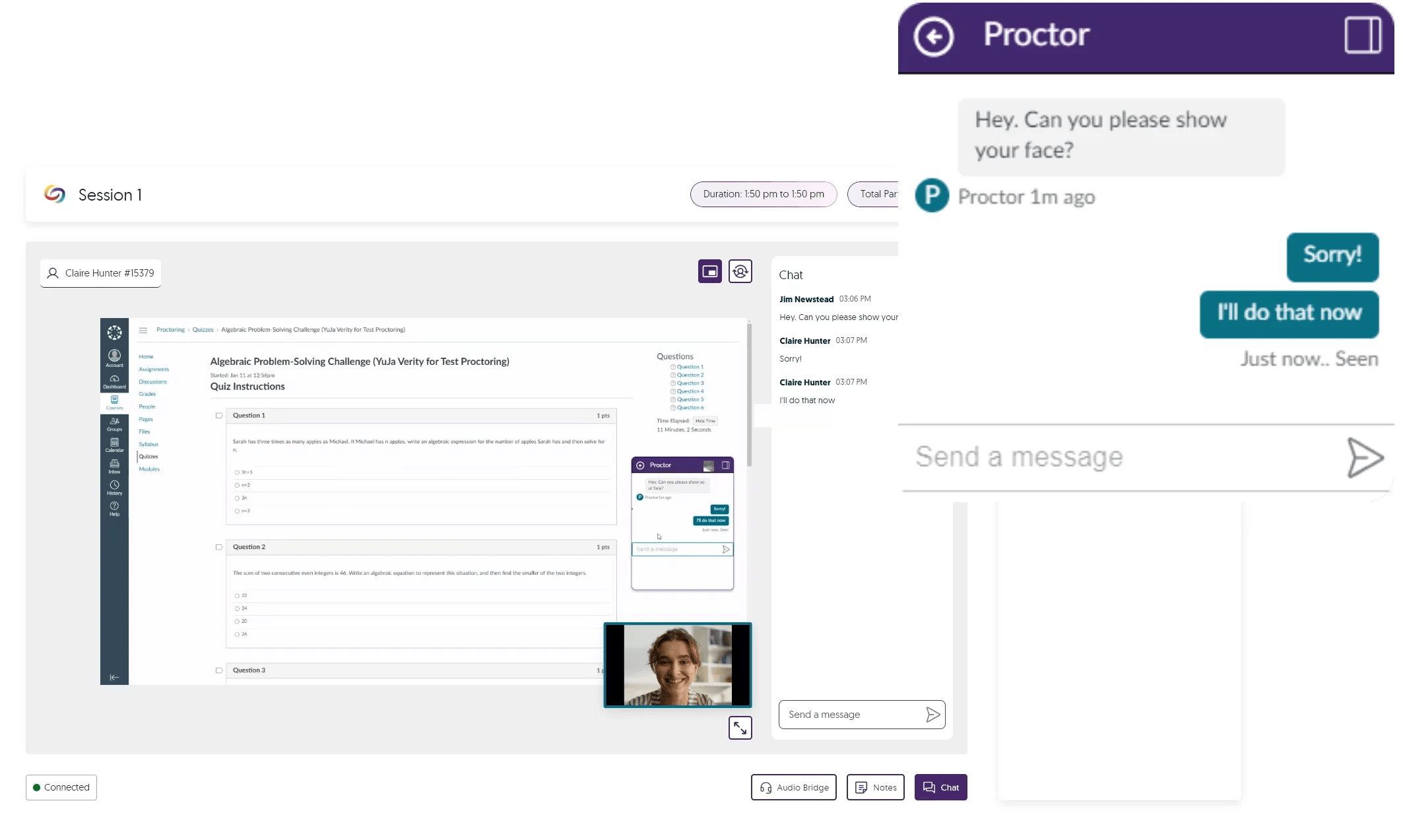
Task: Flag Question 1 checkbox
Action: pos(219,416)
